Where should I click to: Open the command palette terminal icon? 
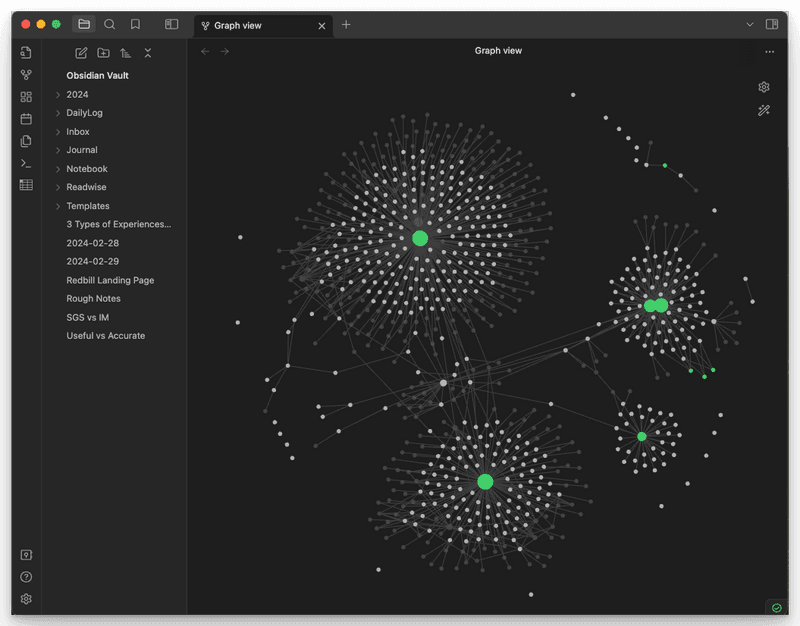(26, 163)
